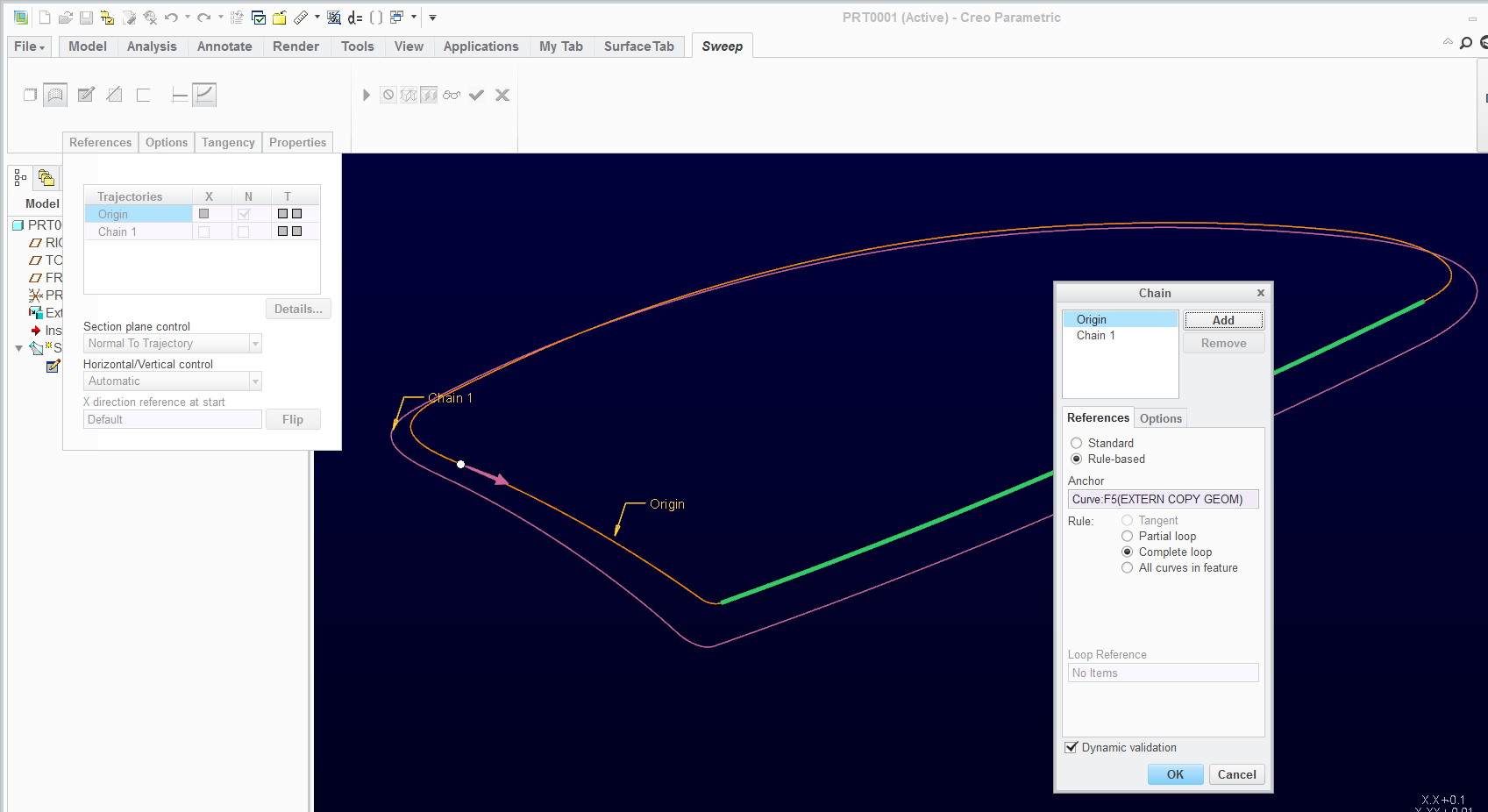The height and width of the screenshot is (812, 1488).
Task: Click OK in the Chain dialog
Action: 1175,774
